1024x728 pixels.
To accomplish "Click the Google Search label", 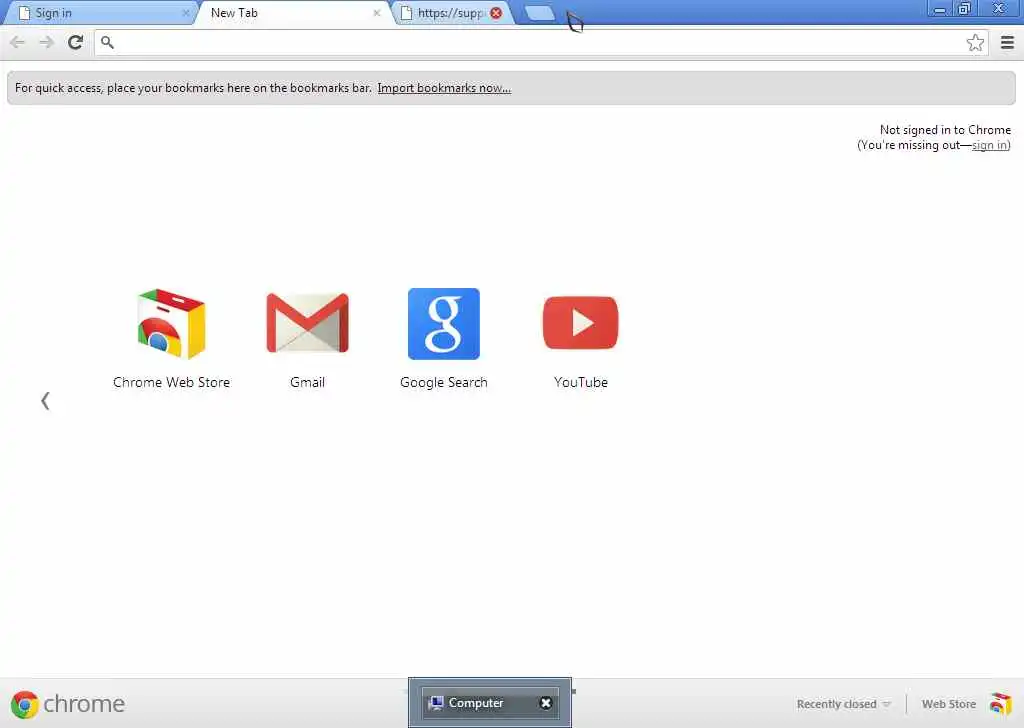I will 443,383.
